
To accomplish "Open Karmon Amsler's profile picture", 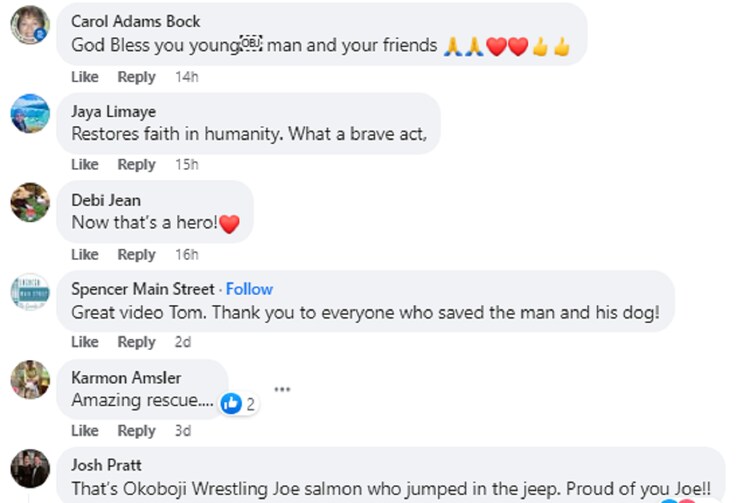I will pyautogui.click(x=29, y=380).
